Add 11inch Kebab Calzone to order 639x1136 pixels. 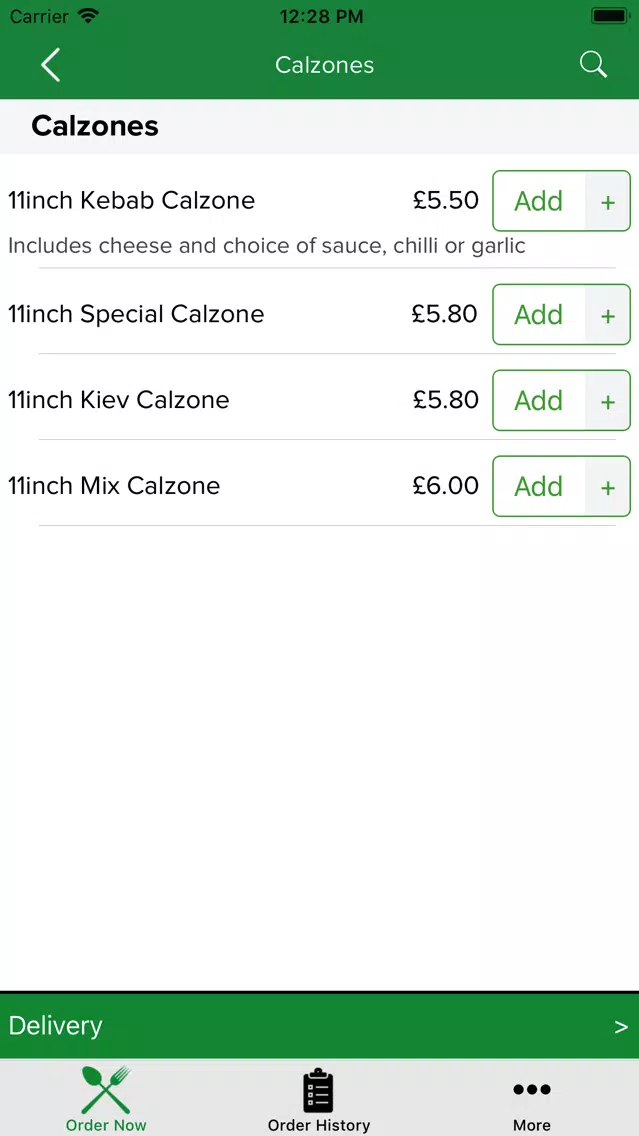[539, 201]
